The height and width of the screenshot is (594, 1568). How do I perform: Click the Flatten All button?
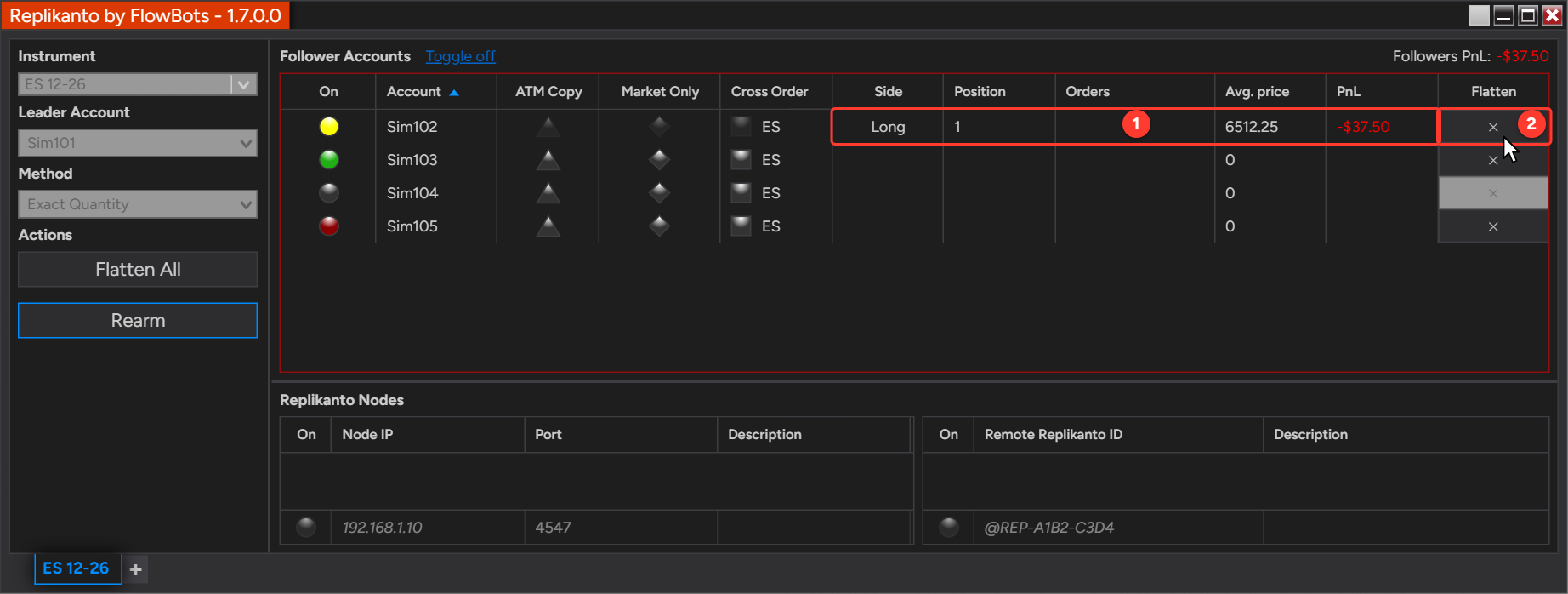[x=138, y=269]
